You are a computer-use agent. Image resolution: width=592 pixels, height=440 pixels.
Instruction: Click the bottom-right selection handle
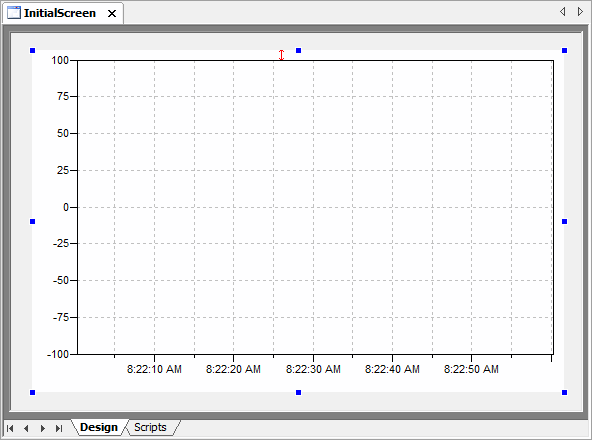click(564, 392)
